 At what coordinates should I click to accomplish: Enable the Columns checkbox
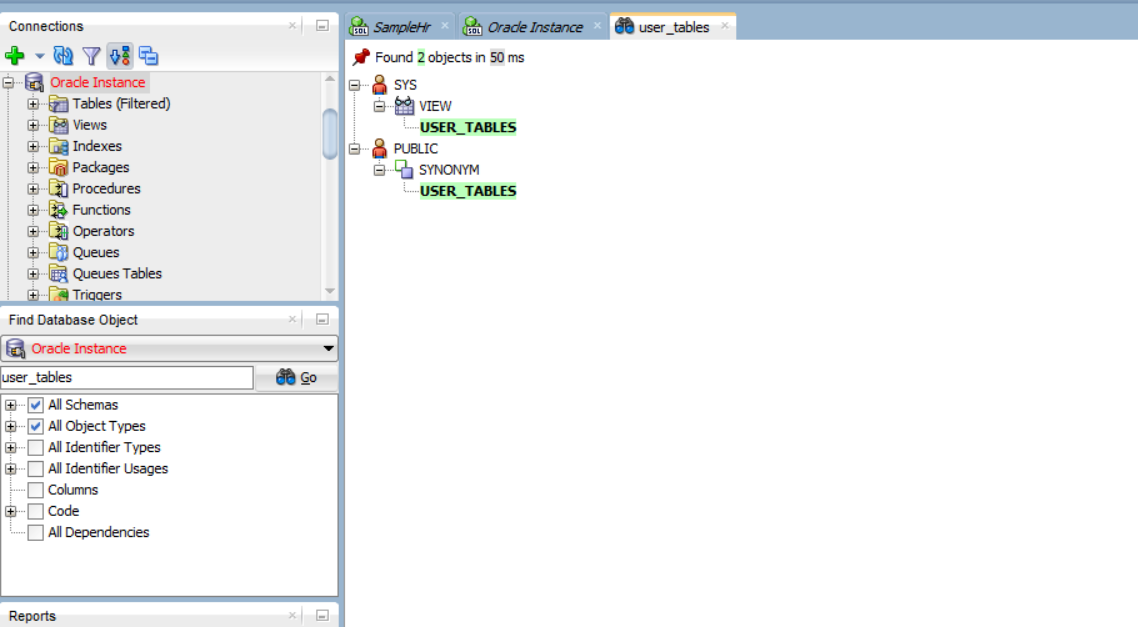[x=36, y=490]
